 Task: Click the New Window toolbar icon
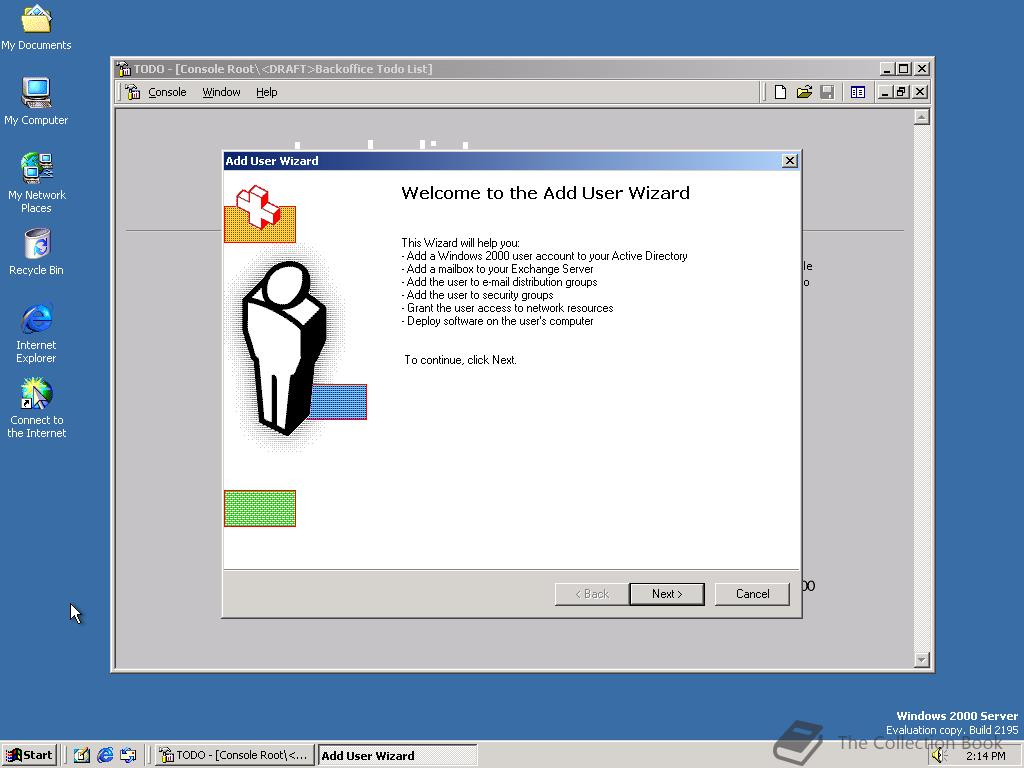(x=857, y=92)
